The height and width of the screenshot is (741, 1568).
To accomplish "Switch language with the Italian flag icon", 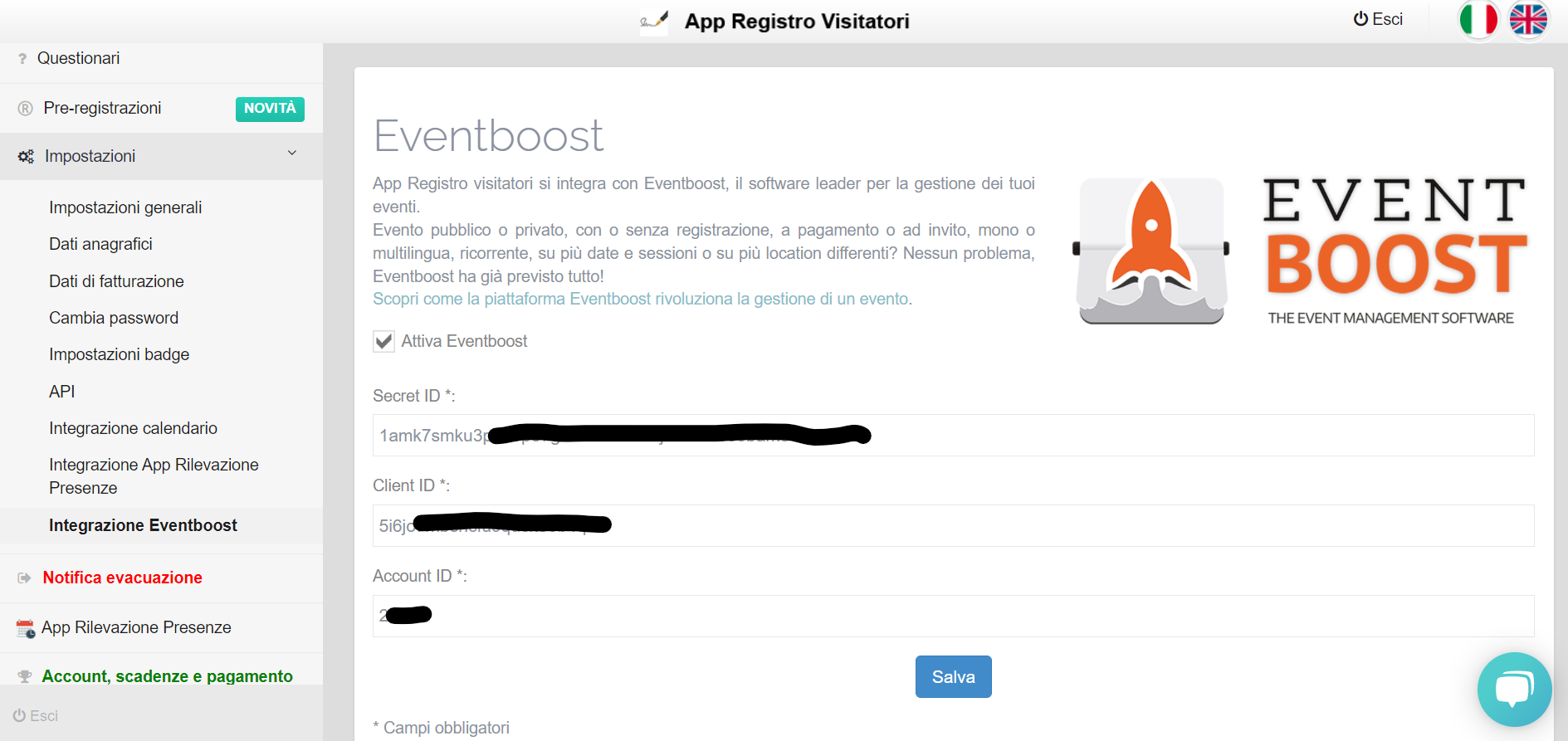I will point(1478,20).
